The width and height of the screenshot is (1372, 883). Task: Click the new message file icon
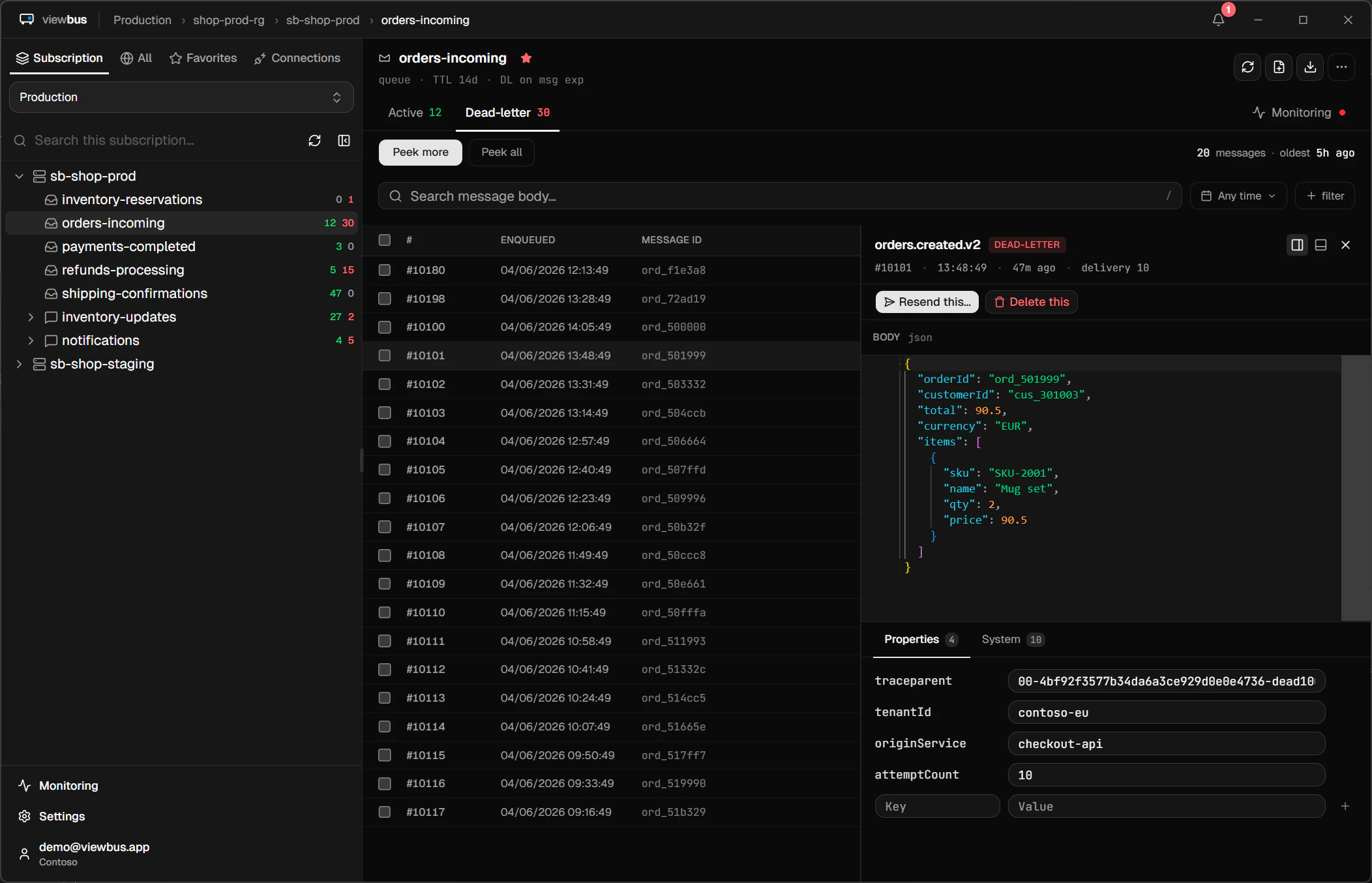pyautogui.click(x=1279, y=67)
